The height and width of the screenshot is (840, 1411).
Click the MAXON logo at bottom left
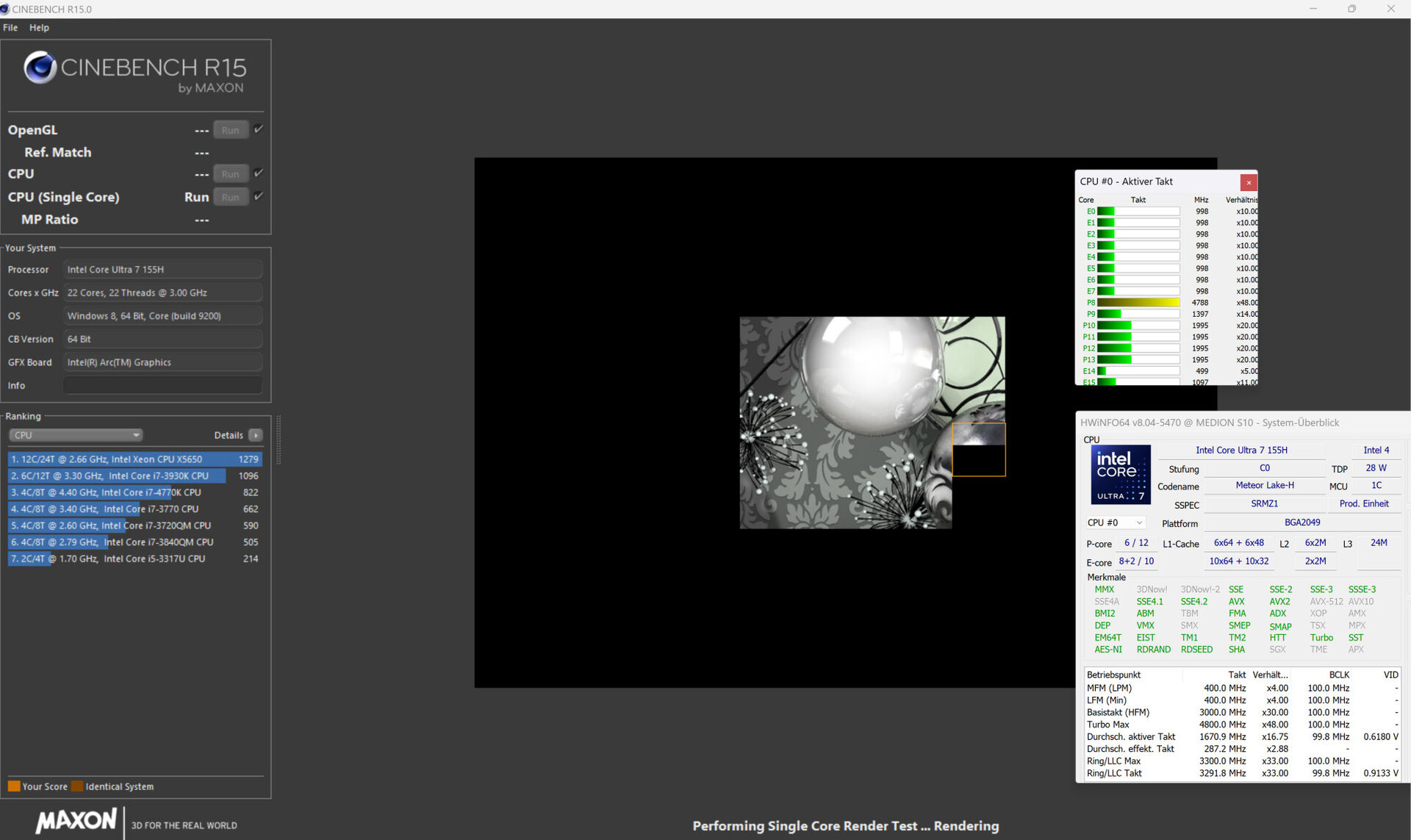pos(76,820)
